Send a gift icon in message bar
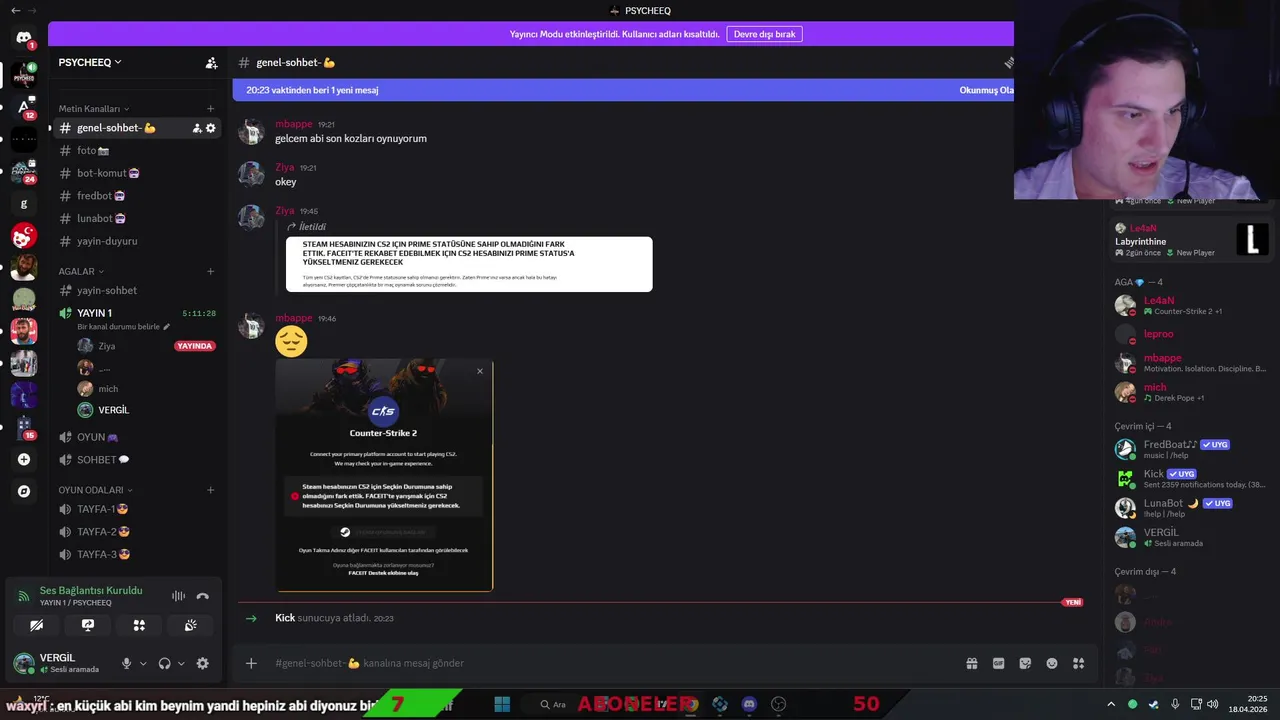The image size is (1280, 720). point(971,663)
